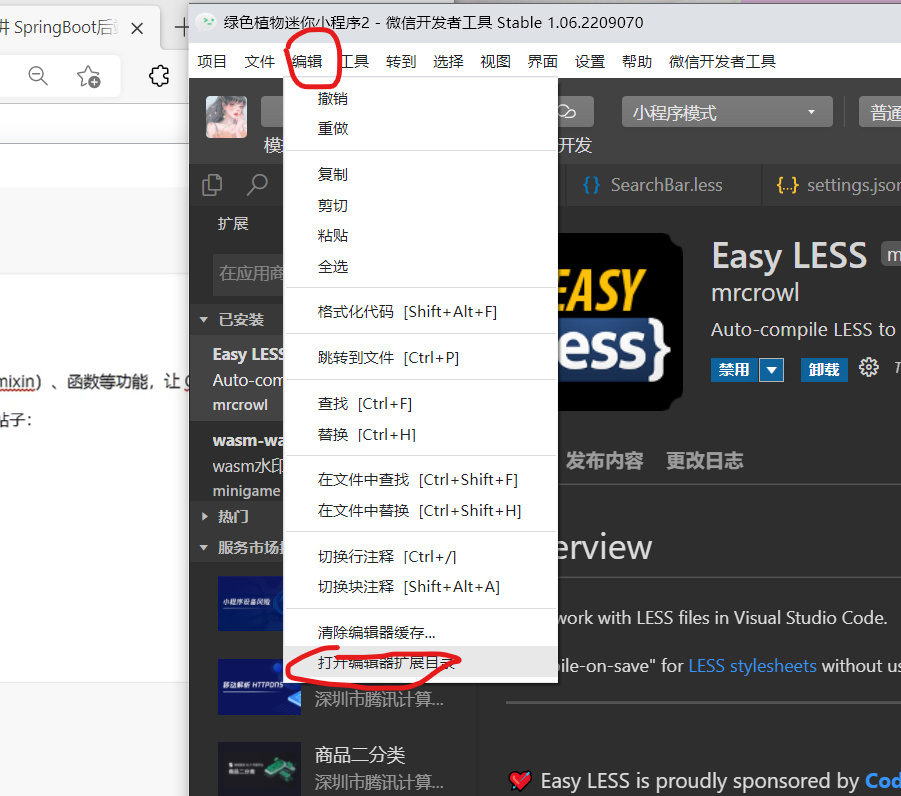Click the user avatar picture
This screenshot has height=796, width=901.
[x=226, y=117]
